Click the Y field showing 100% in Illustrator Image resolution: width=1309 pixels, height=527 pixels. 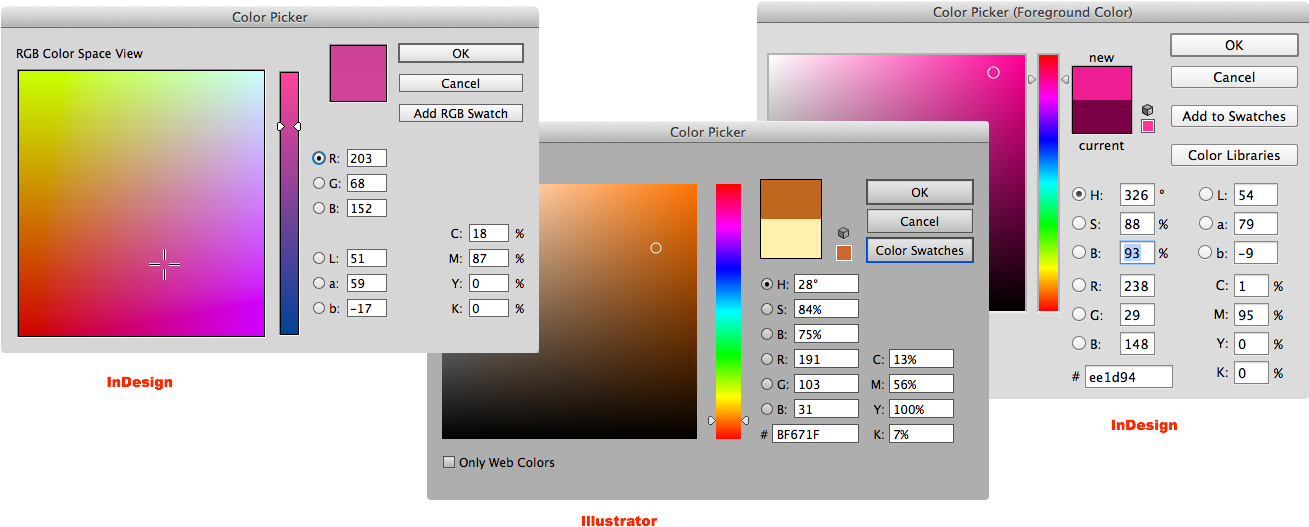920,409
